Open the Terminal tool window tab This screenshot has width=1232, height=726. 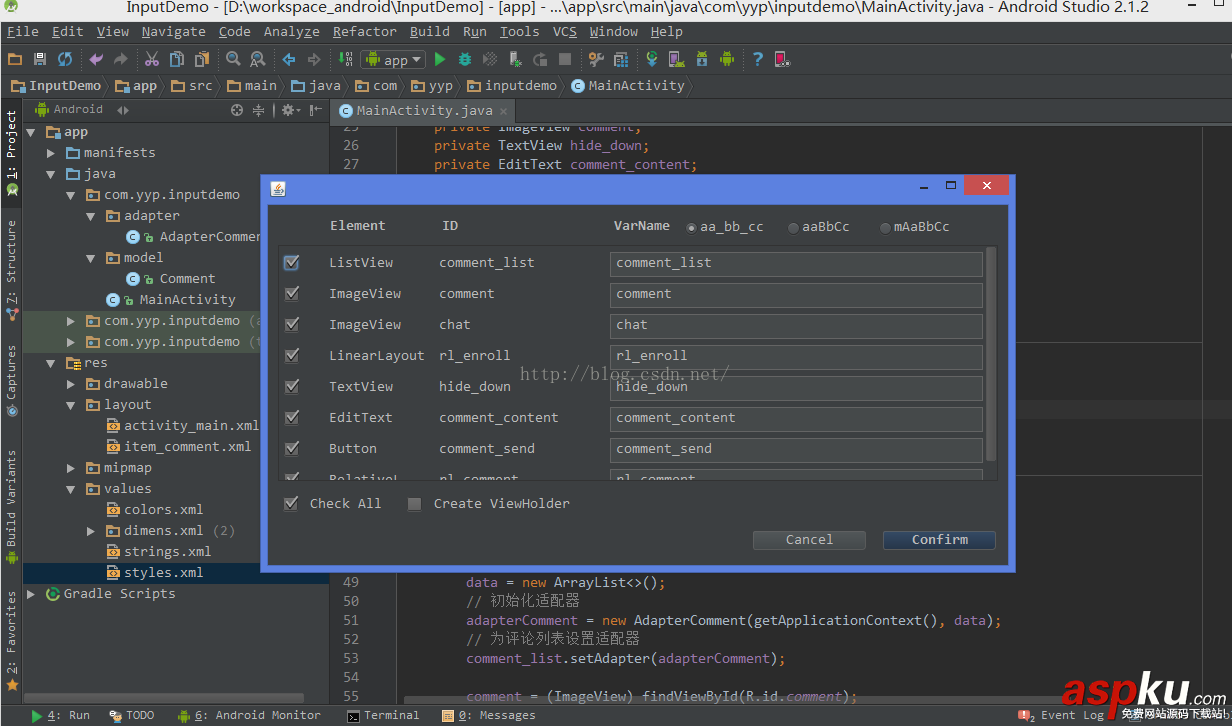383,715
